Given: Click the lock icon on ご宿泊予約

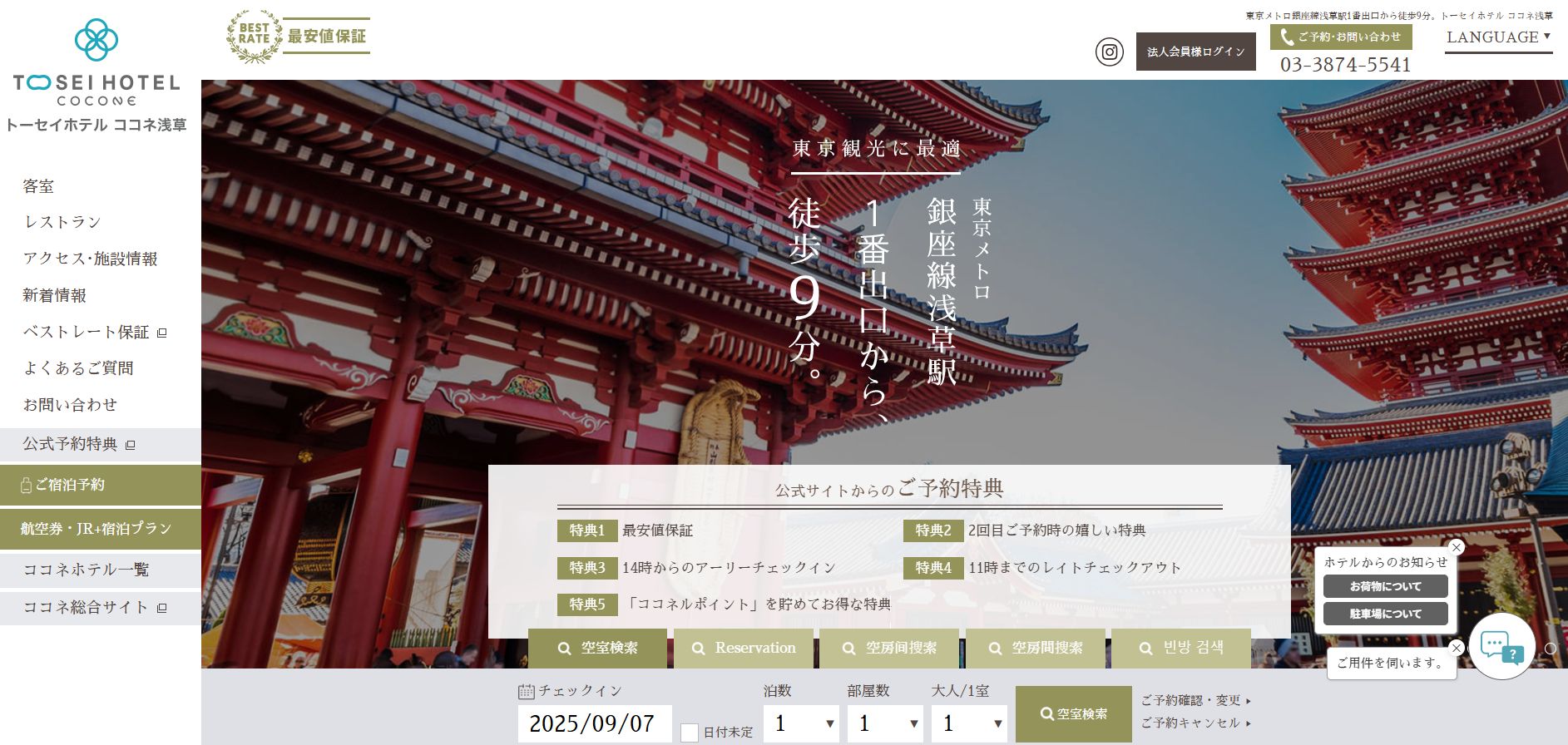Looking at the screenshot, I should pos(26,485).
